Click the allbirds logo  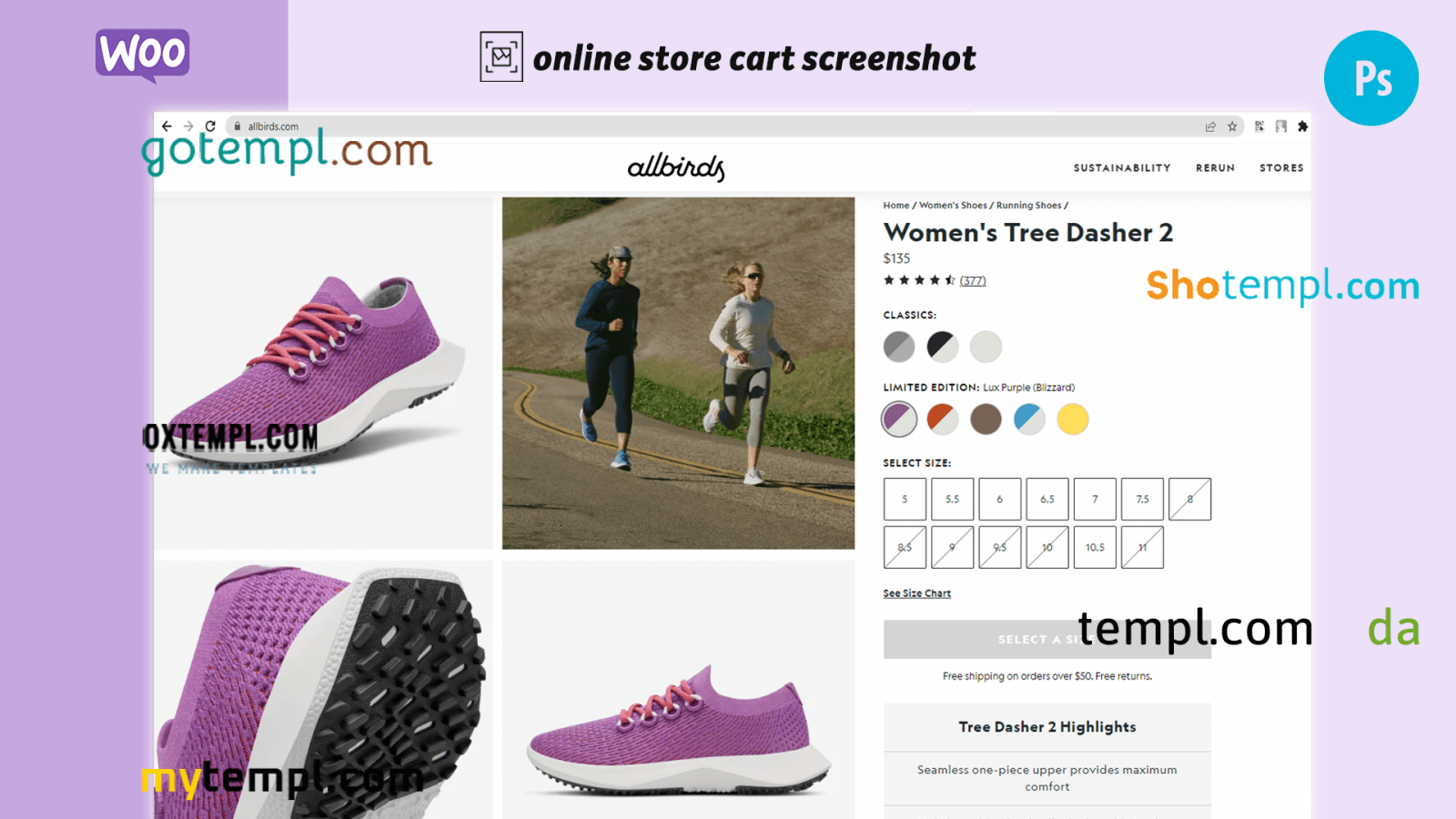point(676,167)
